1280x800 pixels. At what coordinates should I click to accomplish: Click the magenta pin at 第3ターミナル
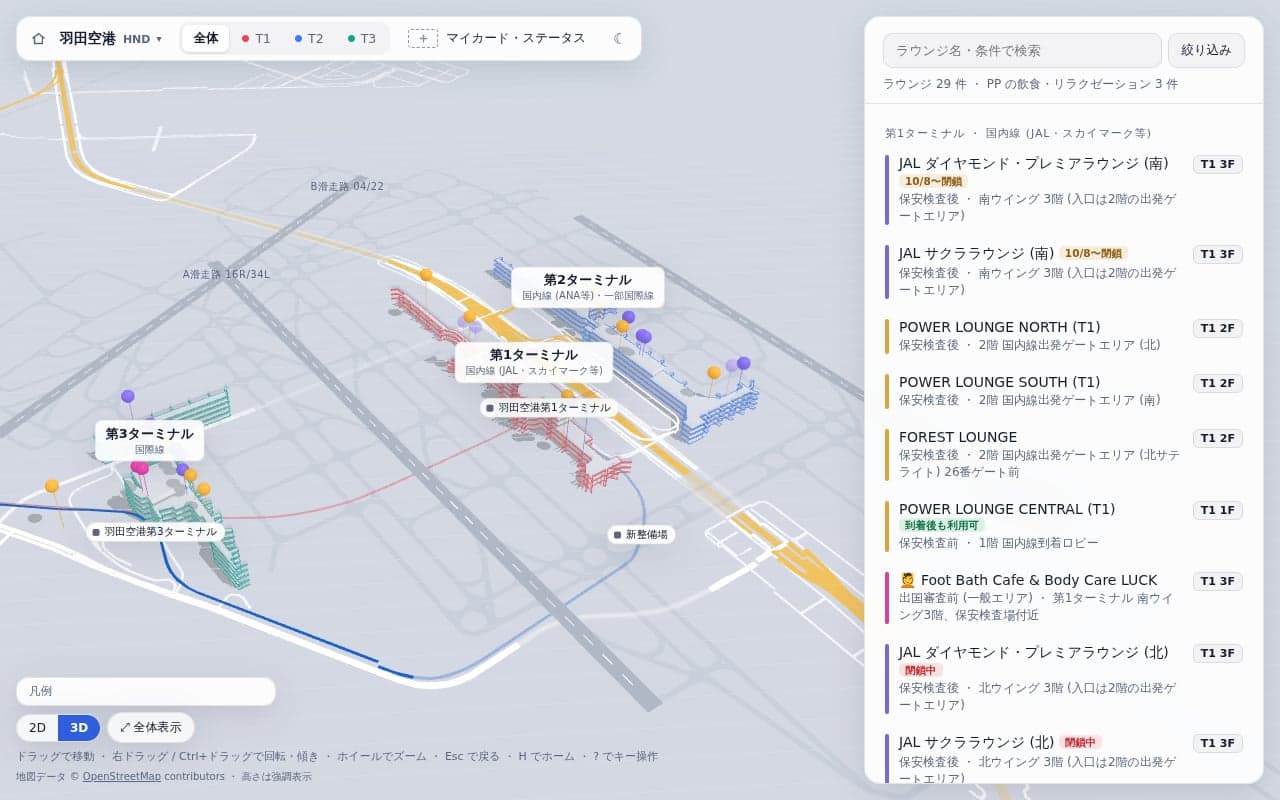coord(141,468)
